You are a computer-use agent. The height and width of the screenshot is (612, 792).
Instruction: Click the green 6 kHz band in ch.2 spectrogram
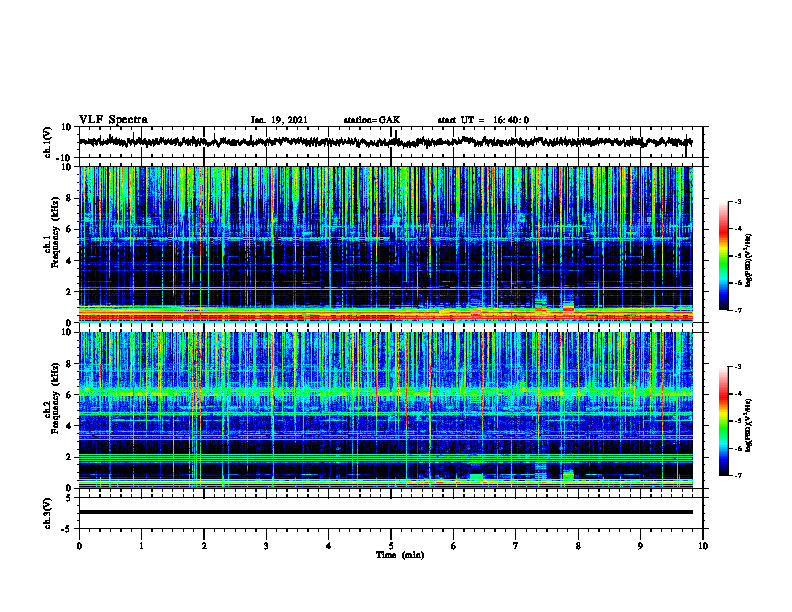[x=386, y=392]
